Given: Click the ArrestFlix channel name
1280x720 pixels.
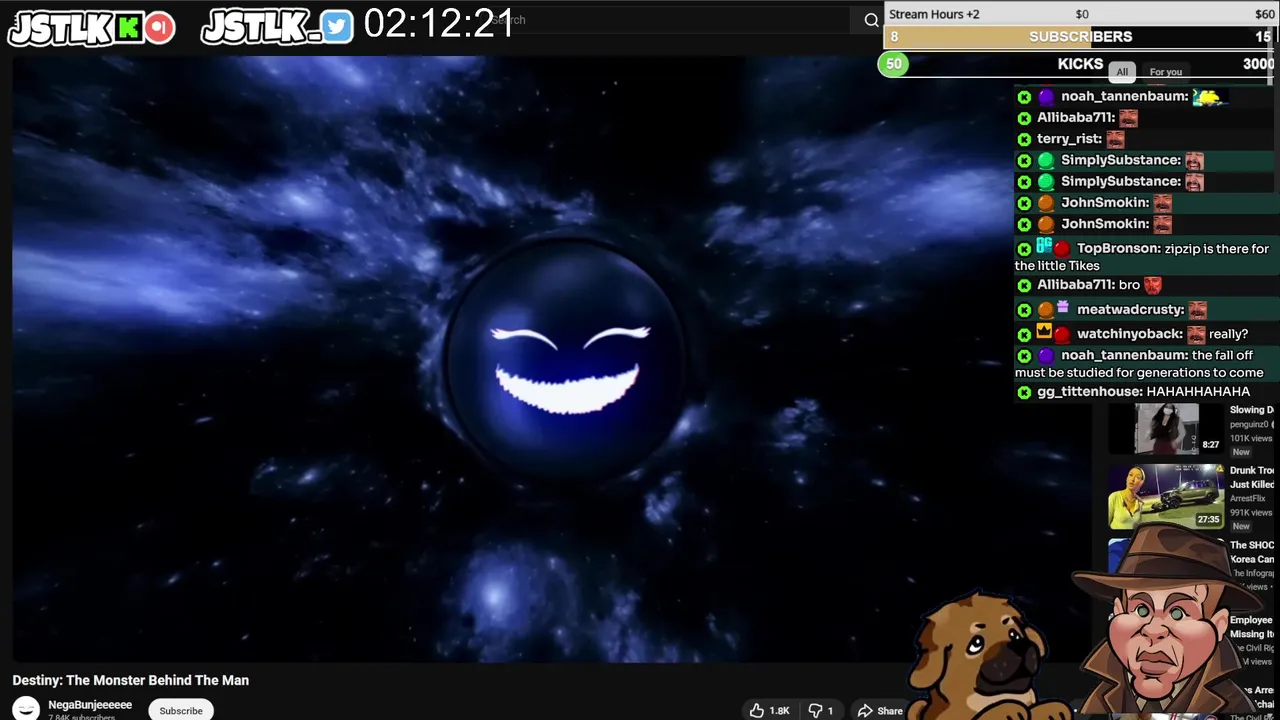Looking at the screenshot, I should point(1249,498).
